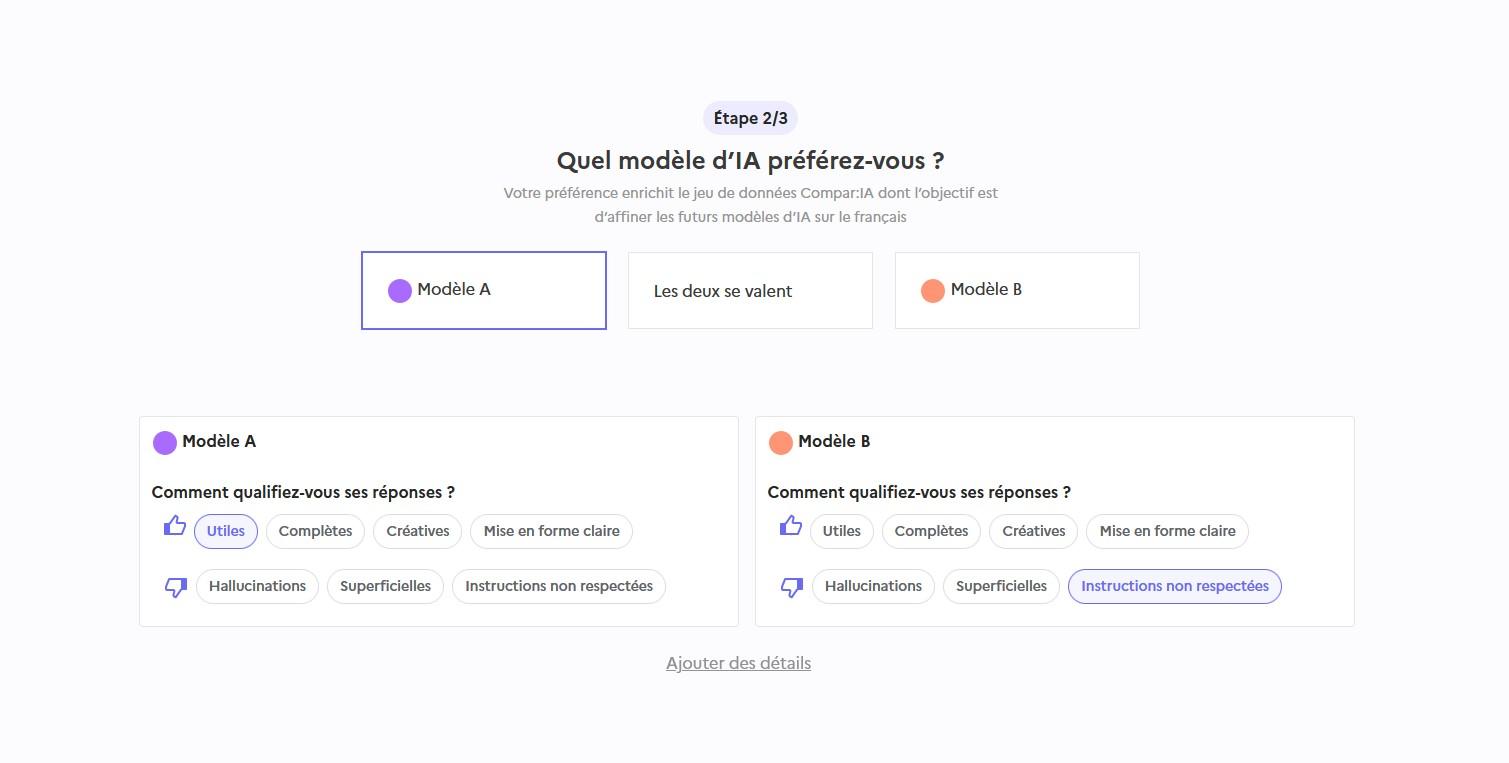The width and height of the screenshot is (1509, 763).
Task: Click the thumbs-up icon under Modèle A
Action: (175, 526)
